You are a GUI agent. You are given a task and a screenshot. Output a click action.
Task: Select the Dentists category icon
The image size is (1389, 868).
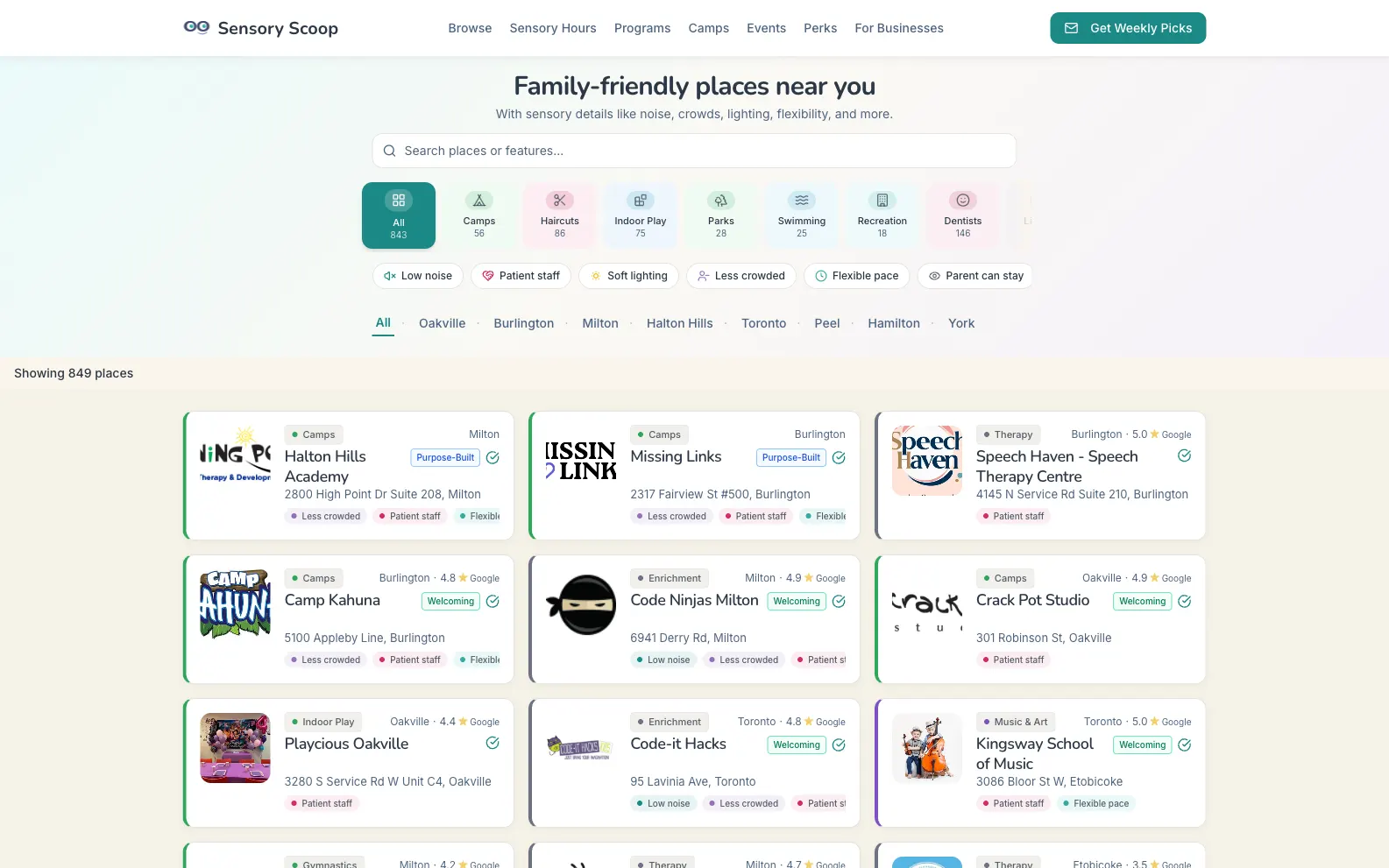point(963,201)
